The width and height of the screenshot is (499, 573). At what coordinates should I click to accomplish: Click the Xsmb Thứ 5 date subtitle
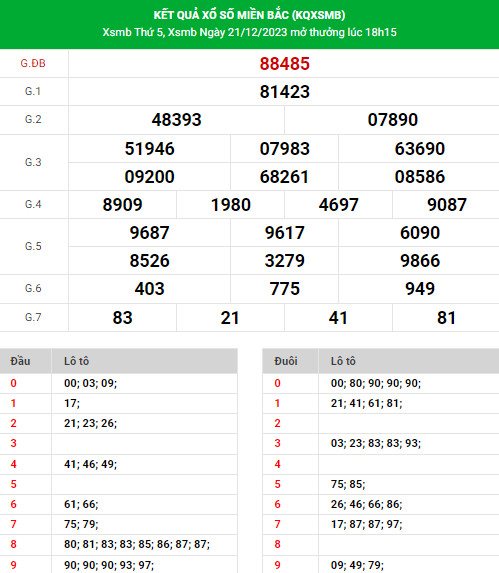[250, 32]
